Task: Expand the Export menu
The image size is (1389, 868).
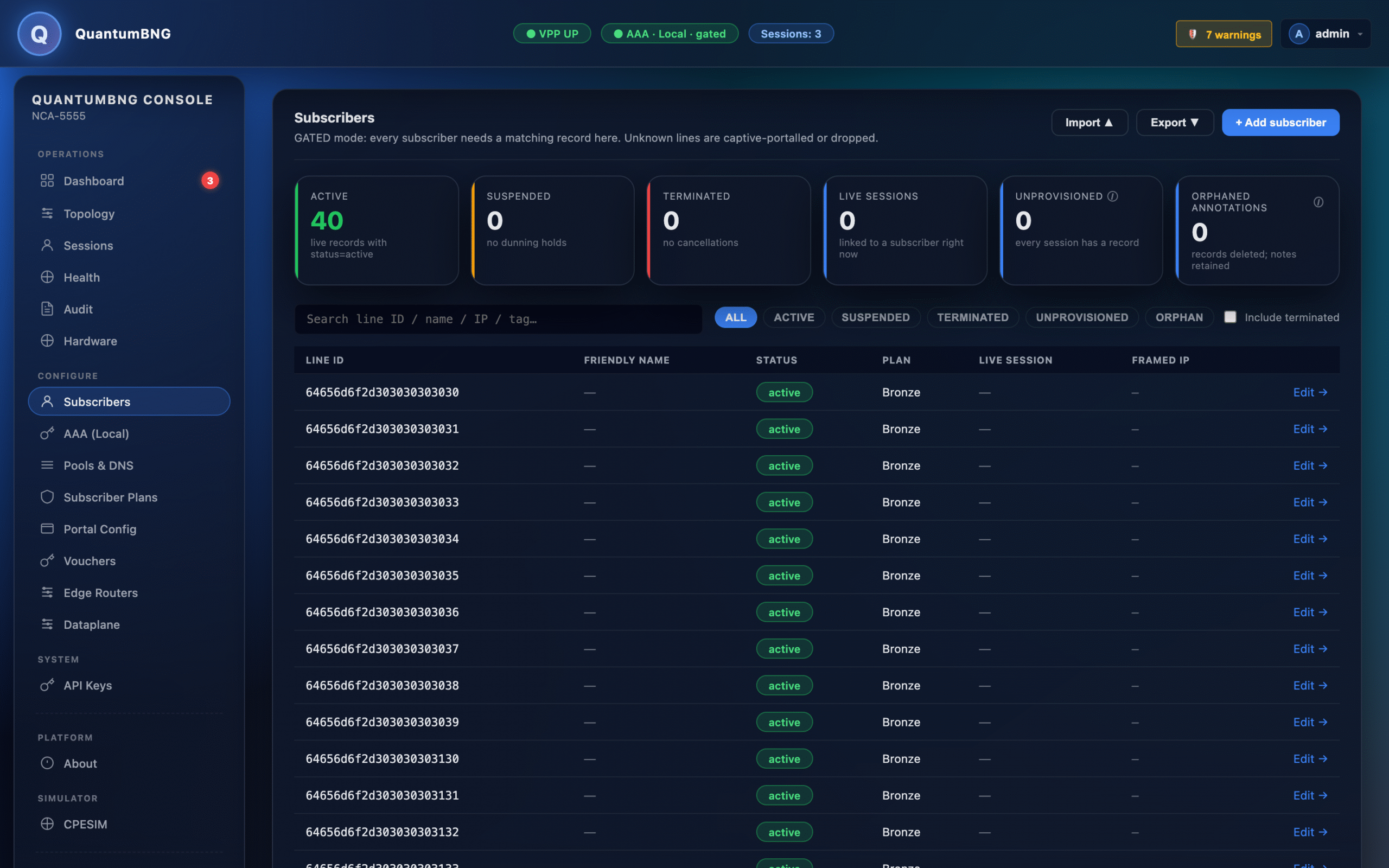Action: pyautogui.click(x=1174, y=122)
